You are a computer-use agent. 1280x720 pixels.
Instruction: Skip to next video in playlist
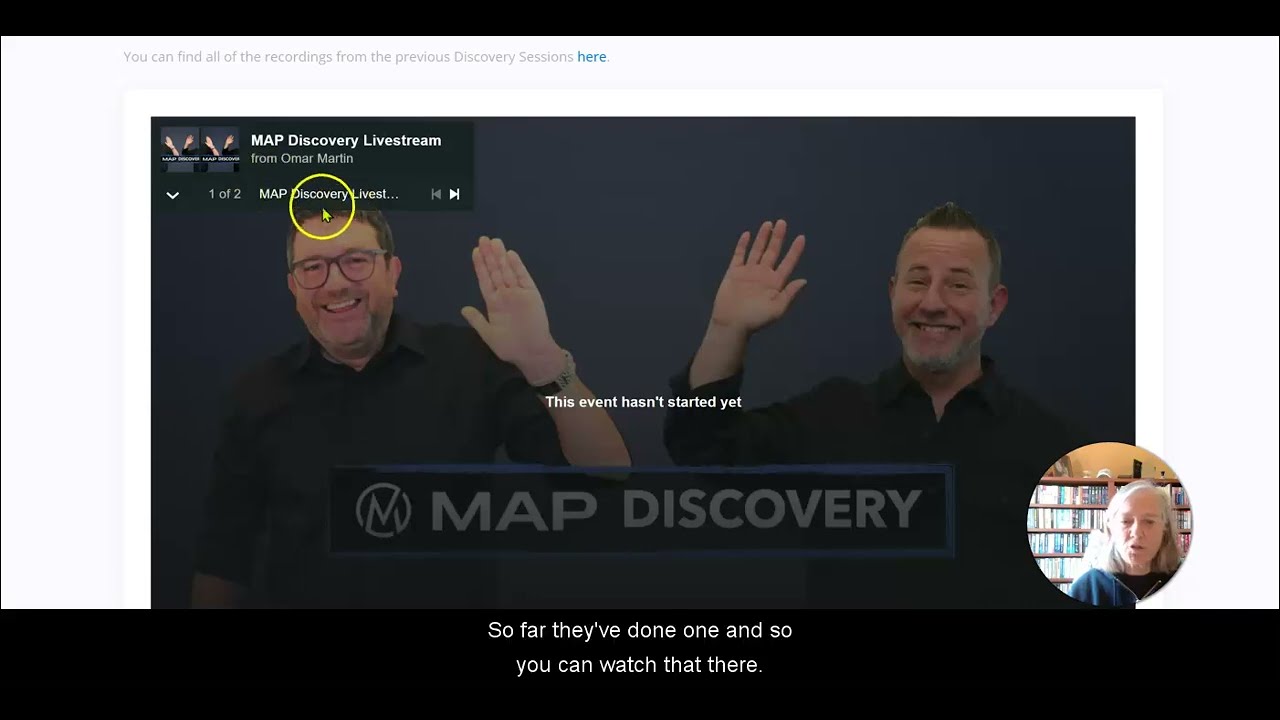pyautogui.click(x=454, y=194)
